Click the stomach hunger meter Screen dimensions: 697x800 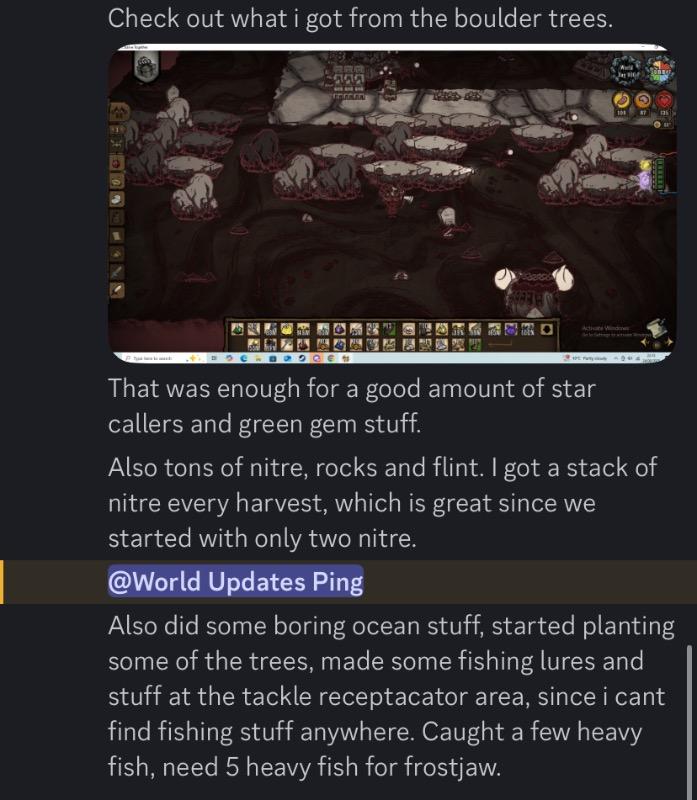(621, 99)
